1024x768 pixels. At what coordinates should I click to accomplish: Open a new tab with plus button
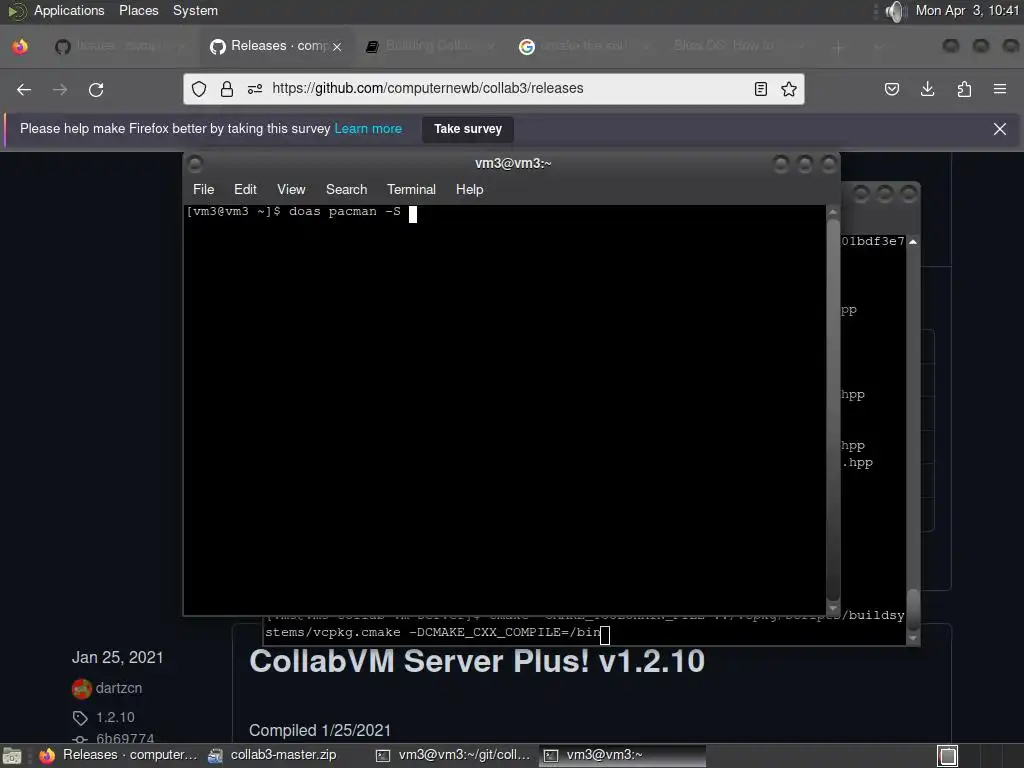839,47
